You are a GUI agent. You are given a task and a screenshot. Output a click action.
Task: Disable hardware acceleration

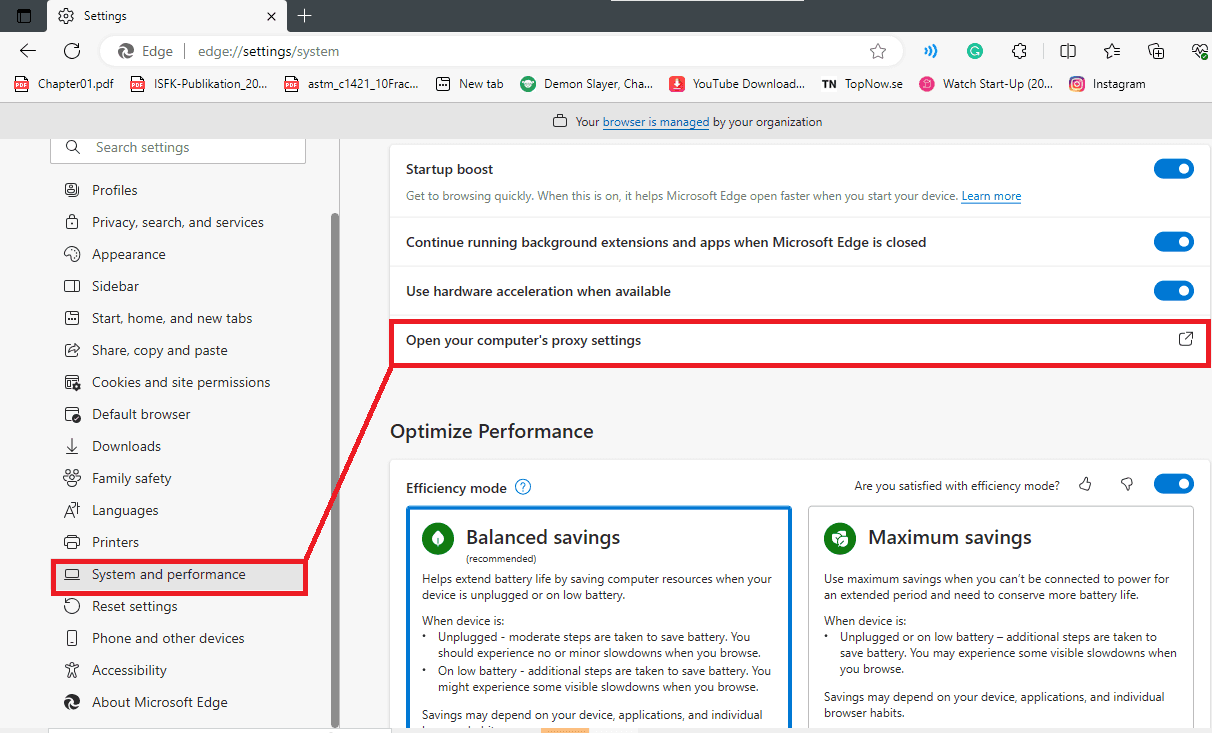coord(1173,290)
